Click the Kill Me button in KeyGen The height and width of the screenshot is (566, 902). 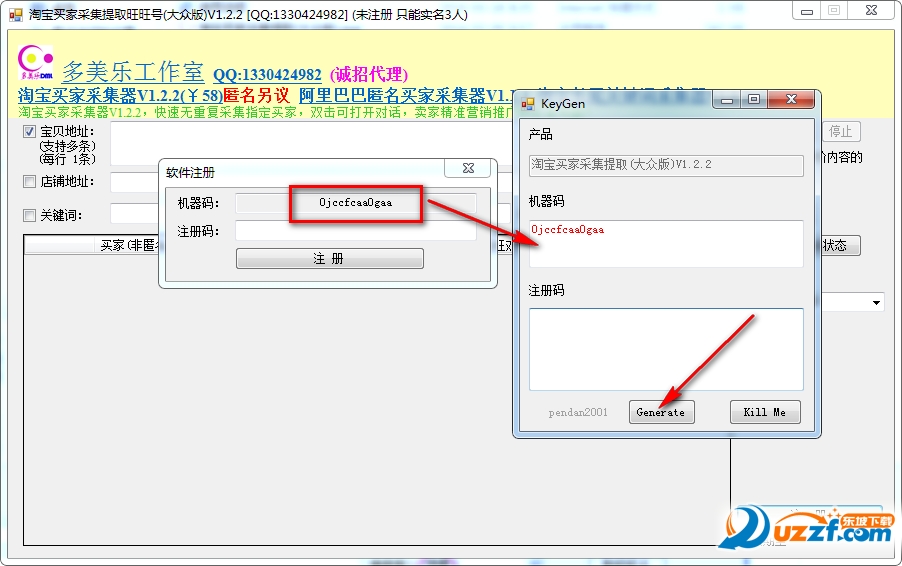tap(765, 412)
